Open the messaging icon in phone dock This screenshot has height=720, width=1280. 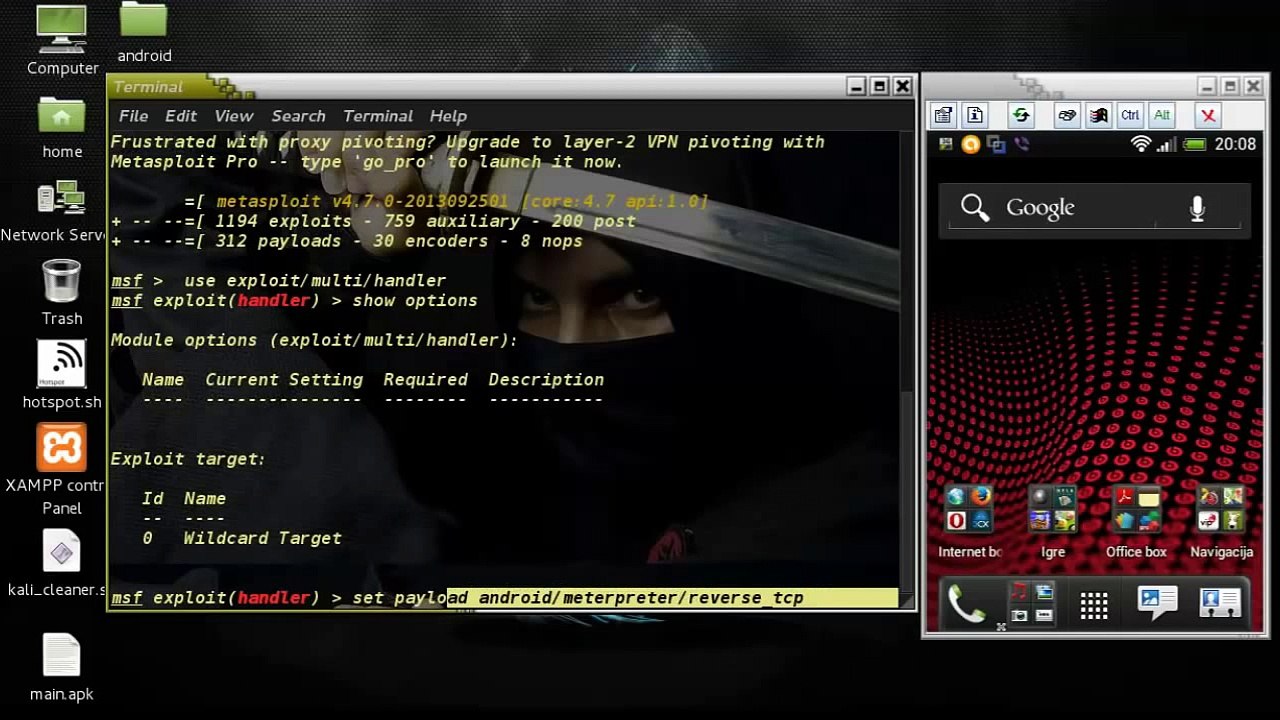[1157, 603]
